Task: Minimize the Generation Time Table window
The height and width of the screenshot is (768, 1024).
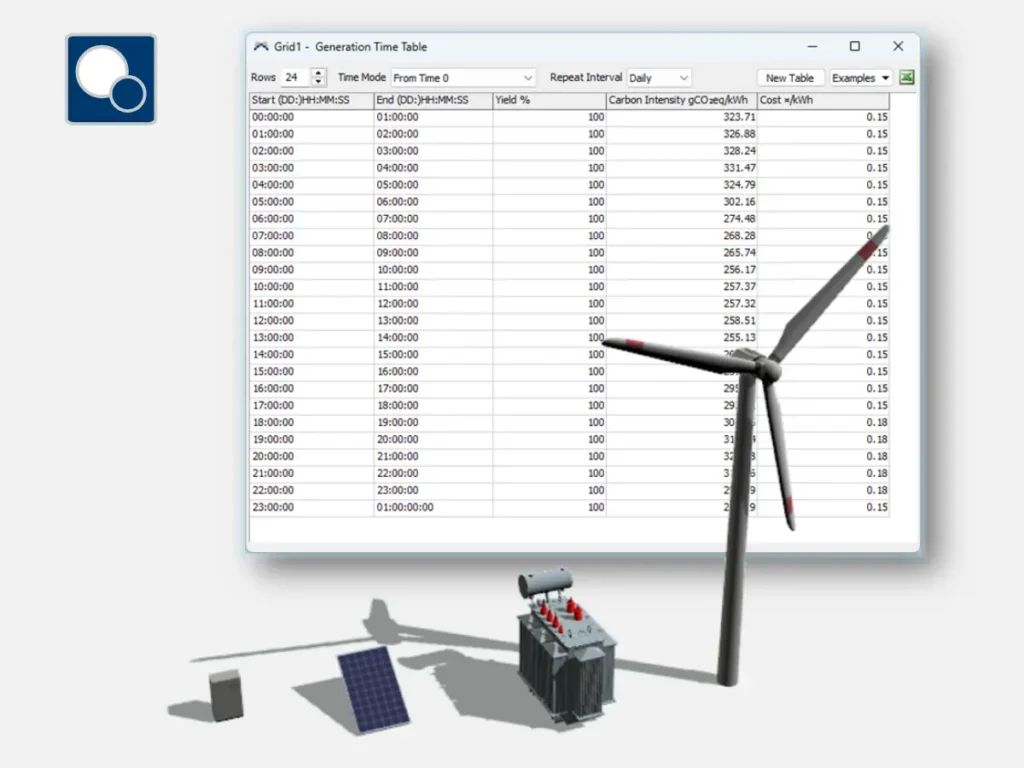Action: [812, 46]
